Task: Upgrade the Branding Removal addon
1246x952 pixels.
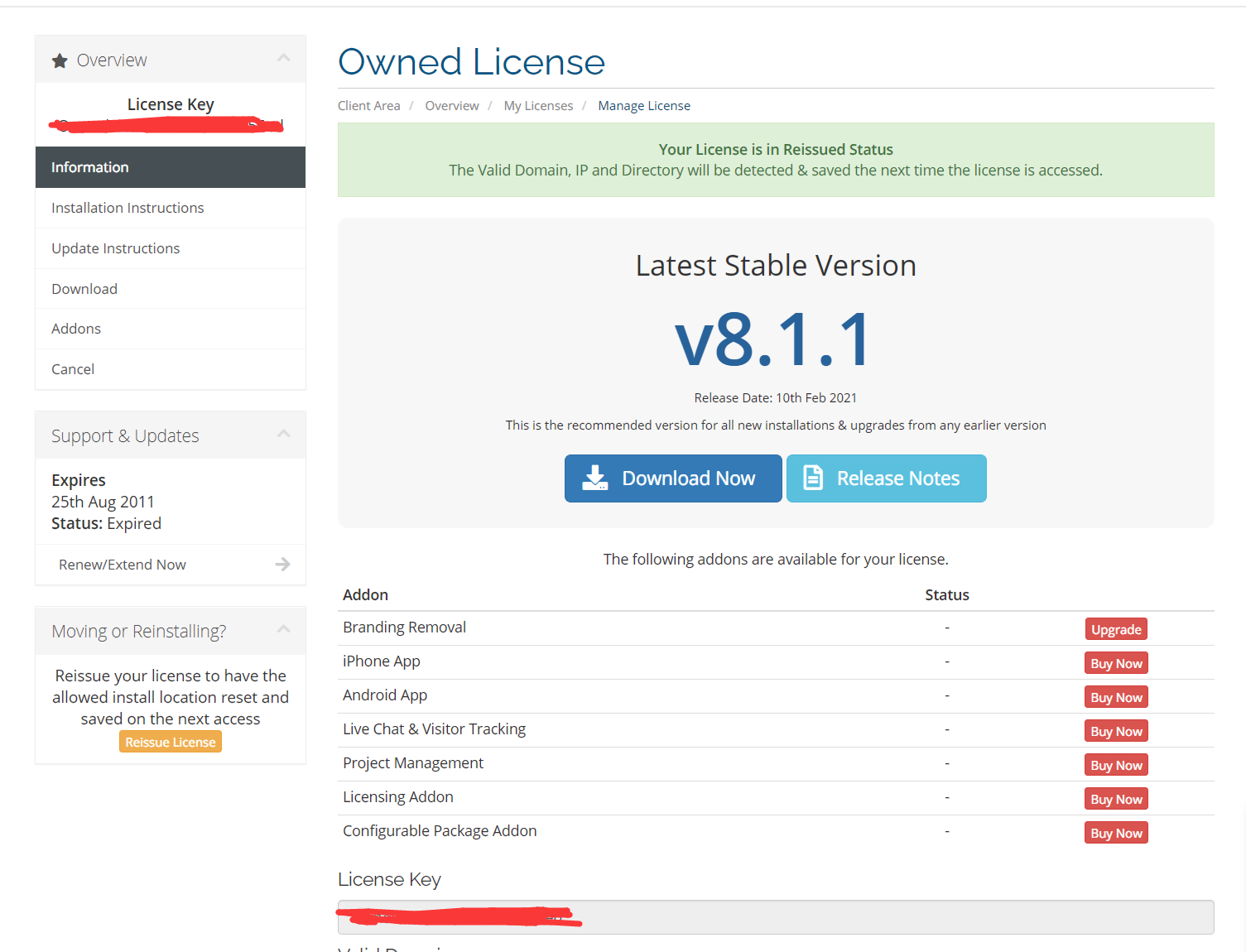Action: pos(1116,629)
